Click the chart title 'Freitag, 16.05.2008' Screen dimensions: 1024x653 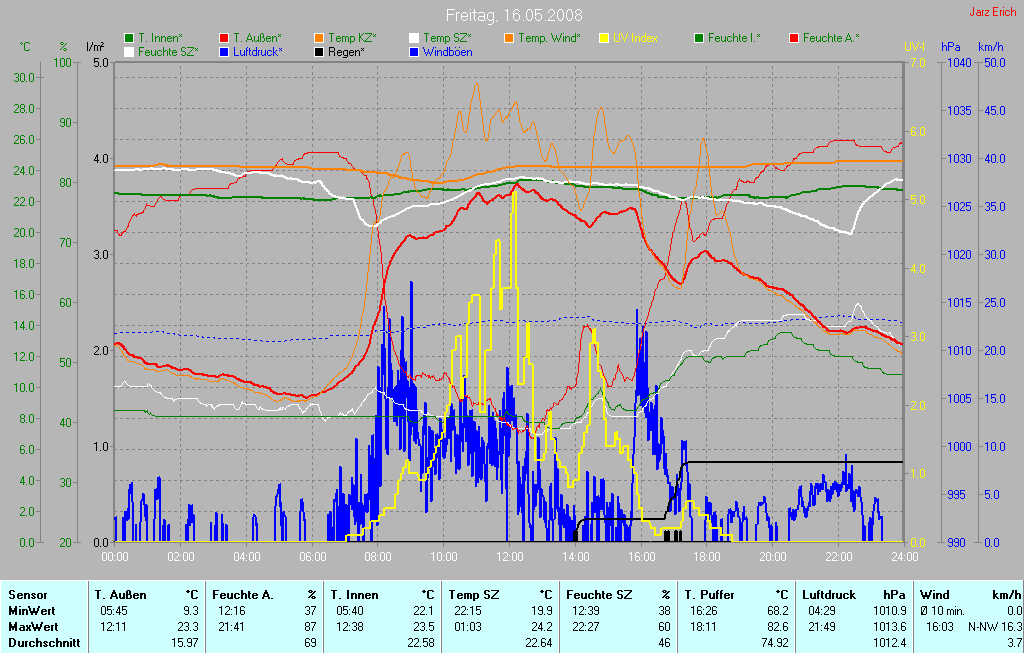coord(514,15)
